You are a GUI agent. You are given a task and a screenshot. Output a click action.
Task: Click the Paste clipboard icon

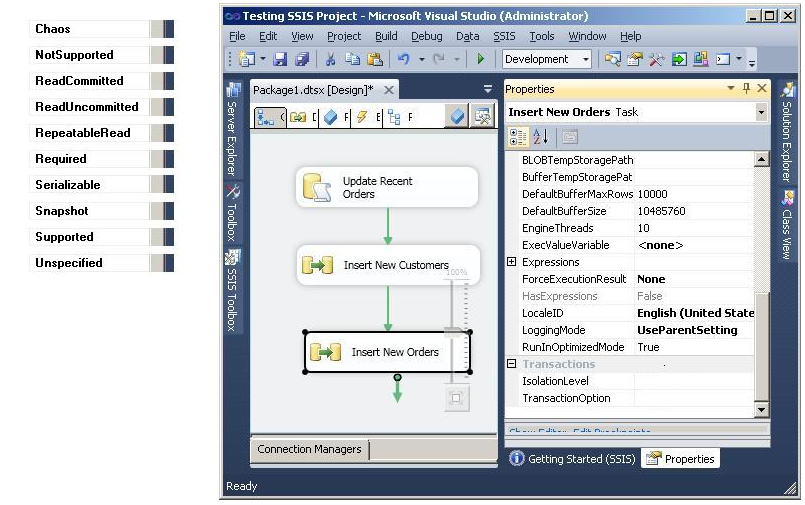coord(375,60)
